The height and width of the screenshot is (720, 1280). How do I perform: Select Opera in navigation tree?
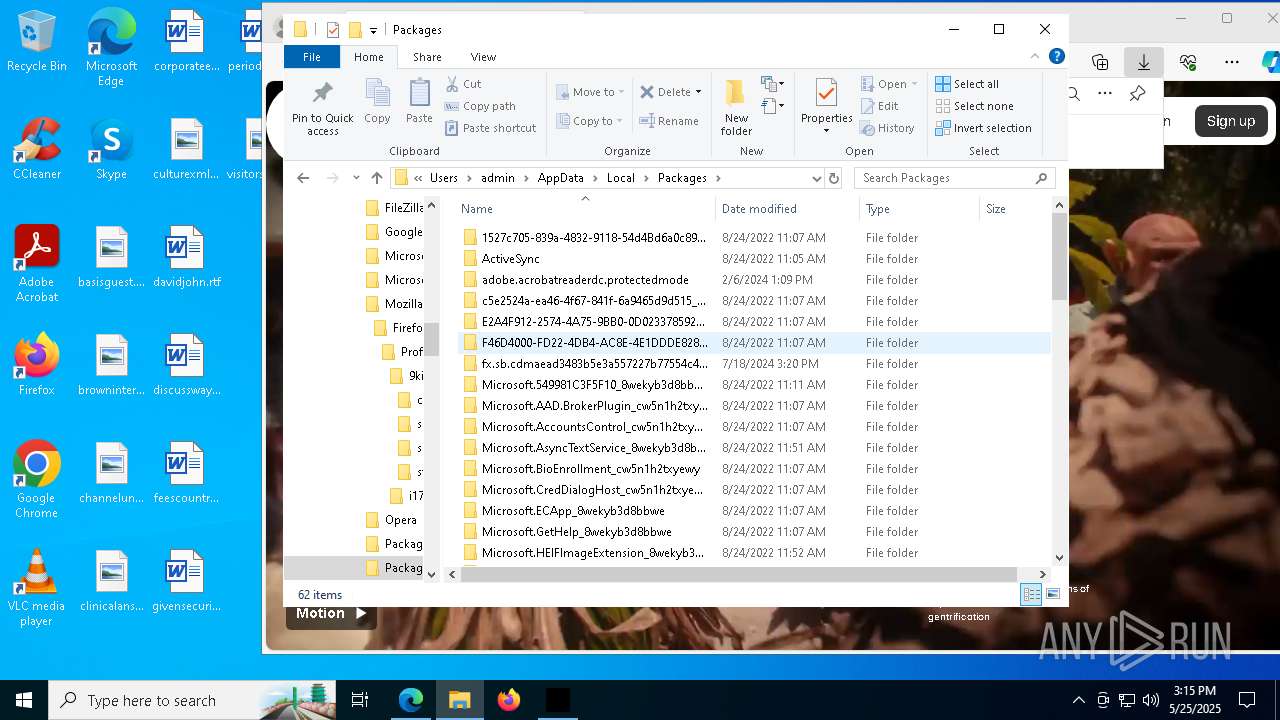pyautogui.click(x=400, y=520)
